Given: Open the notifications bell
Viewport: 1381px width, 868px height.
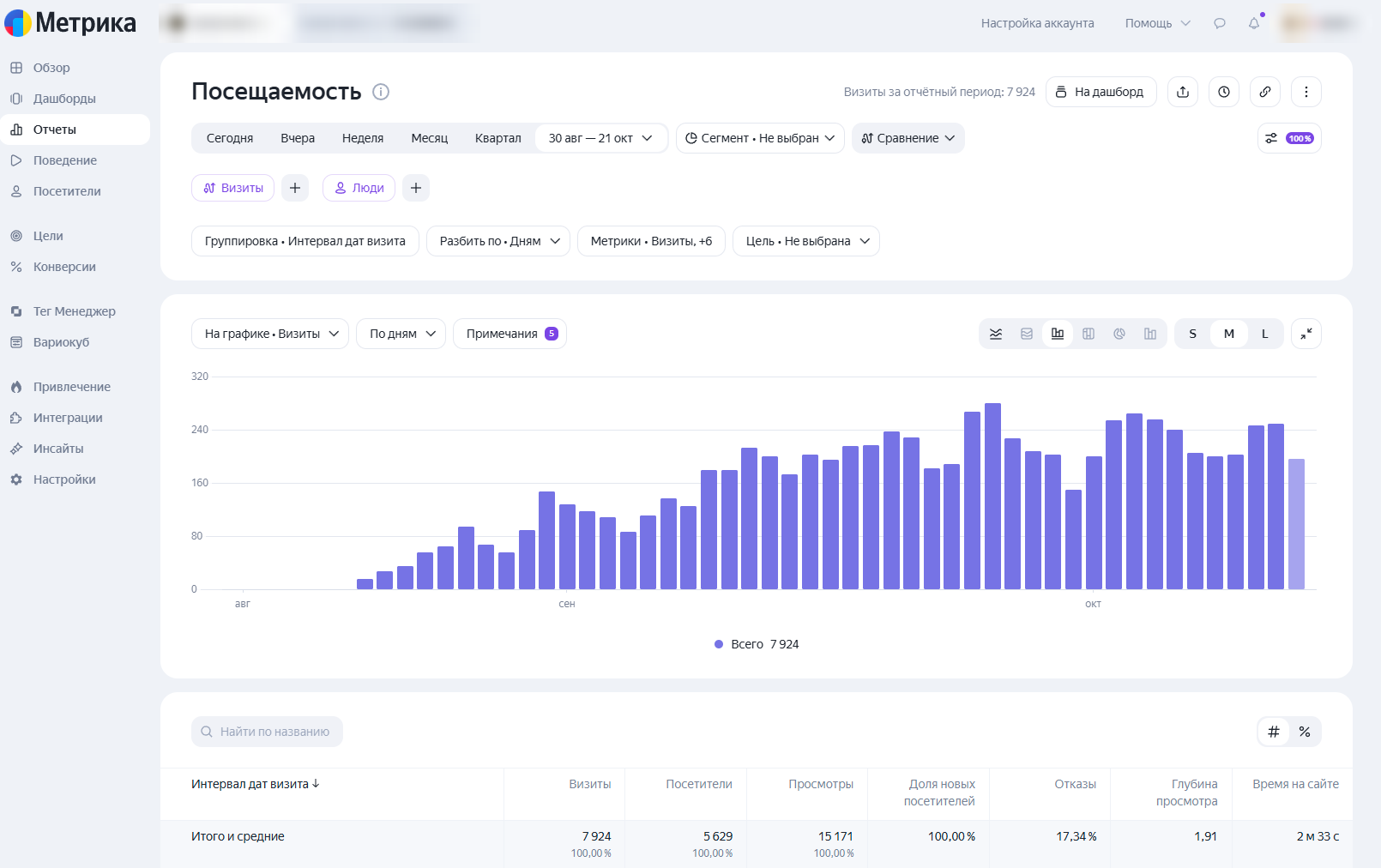Looking at the screenshot, I should coord(1254,23).
